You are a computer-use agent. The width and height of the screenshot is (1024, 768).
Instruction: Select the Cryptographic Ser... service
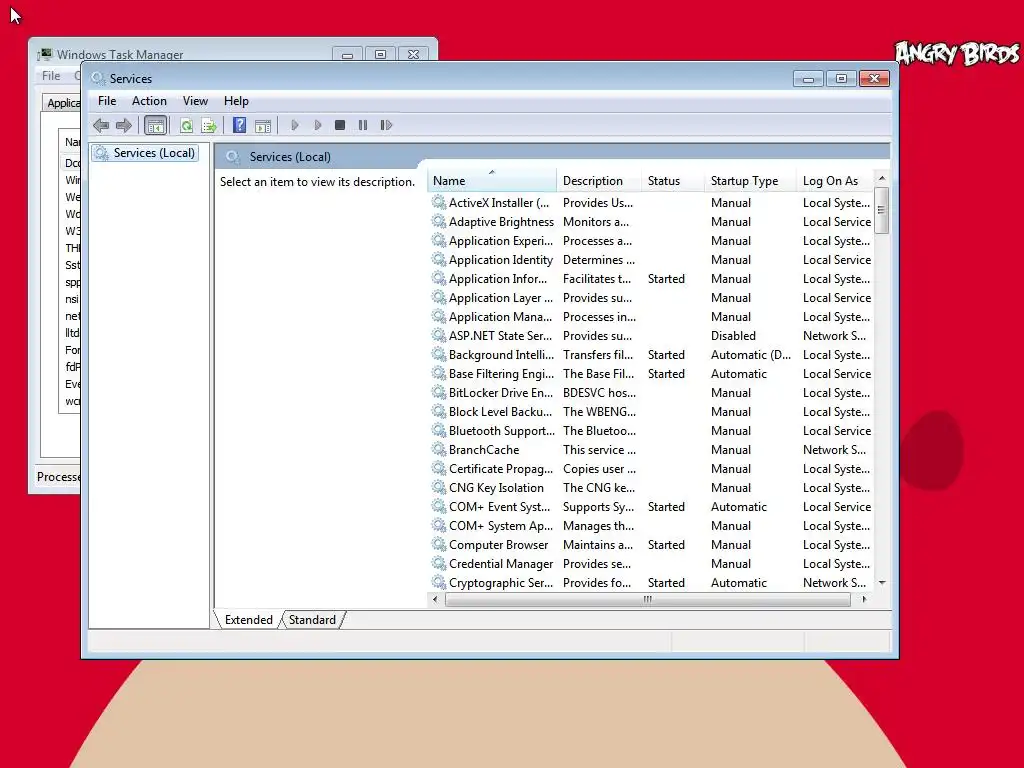coord(651,583)
